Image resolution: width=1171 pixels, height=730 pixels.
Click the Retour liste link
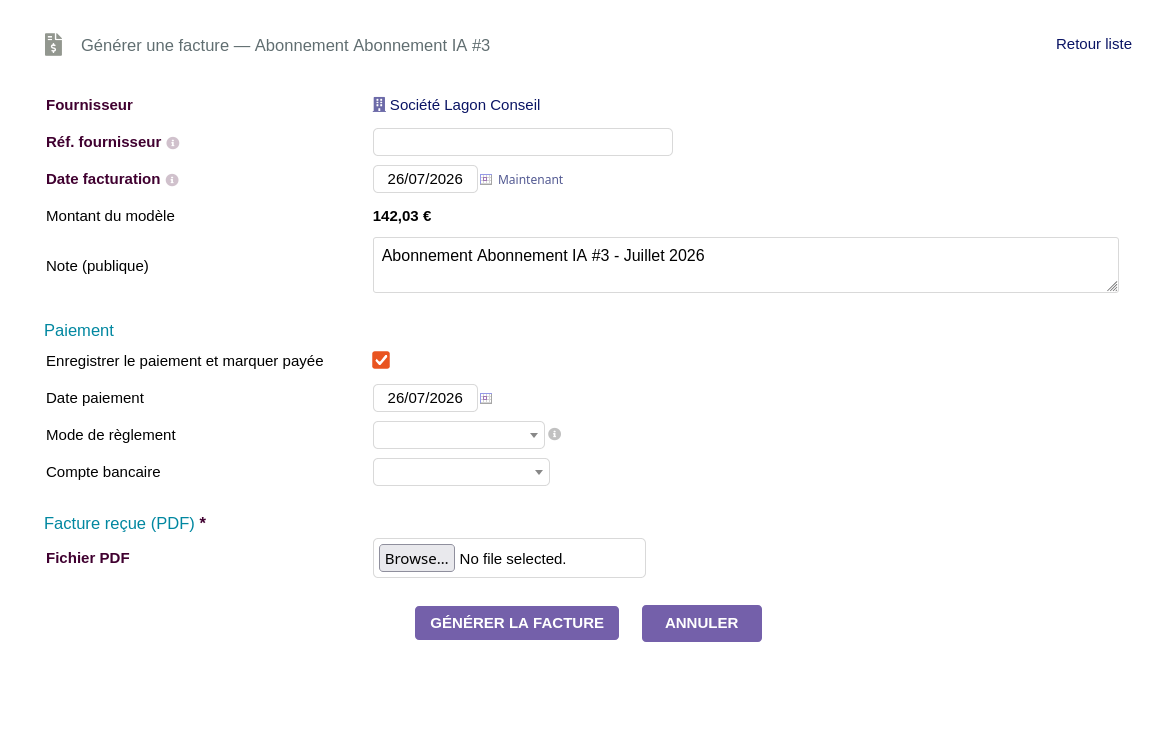(1093, 44)
